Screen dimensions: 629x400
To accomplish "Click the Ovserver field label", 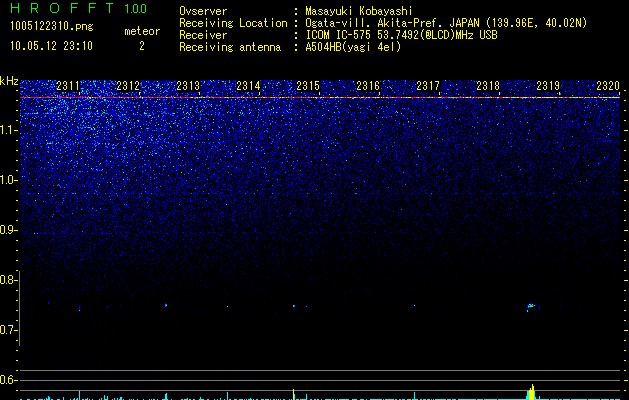I will click(x=203, y=11).
